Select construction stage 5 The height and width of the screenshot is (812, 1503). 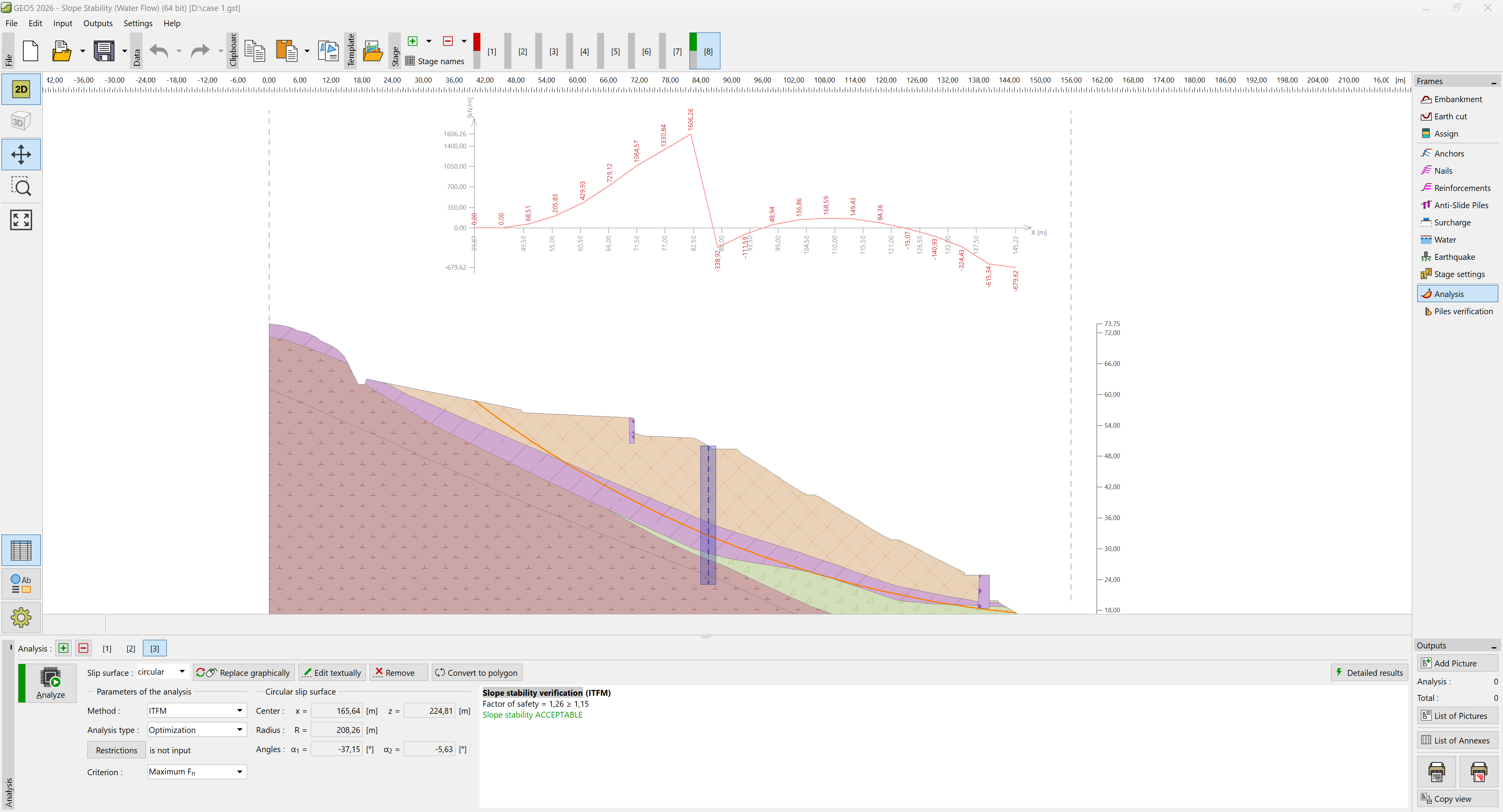[615, 51]
